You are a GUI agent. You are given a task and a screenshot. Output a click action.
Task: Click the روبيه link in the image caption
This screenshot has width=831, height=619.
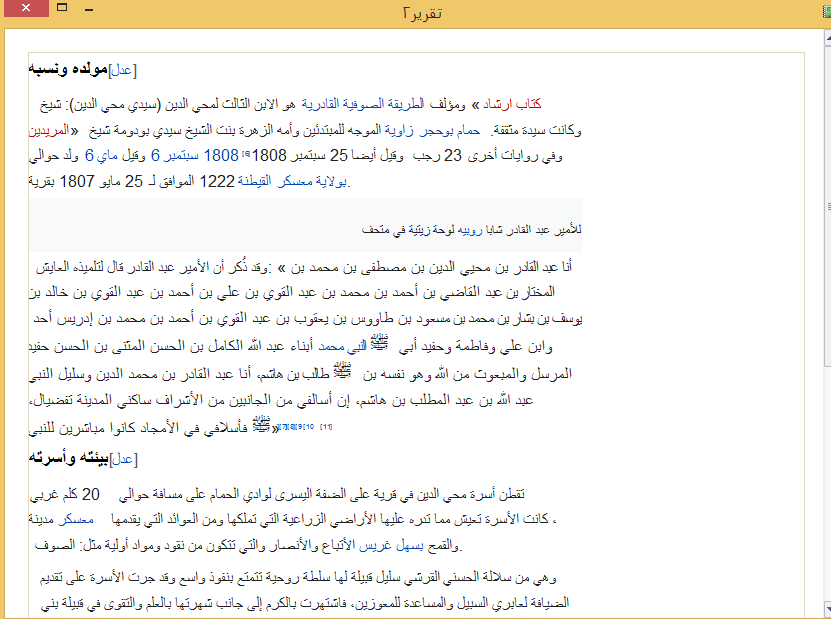tap(470, 230)
